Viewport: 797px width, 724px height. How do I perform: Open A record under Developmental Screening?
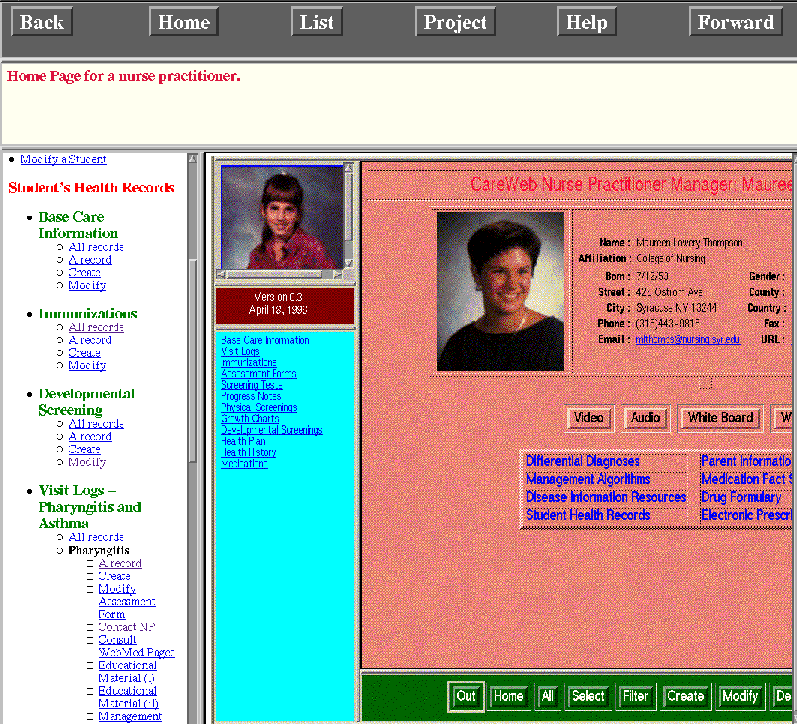click(90, 436)
